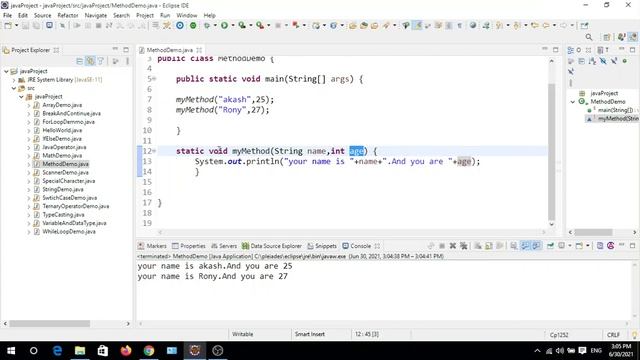Screen dimensions: 640x360
Task: Click the Smart Insert status bar field
Action: click(x=310, y=334)
